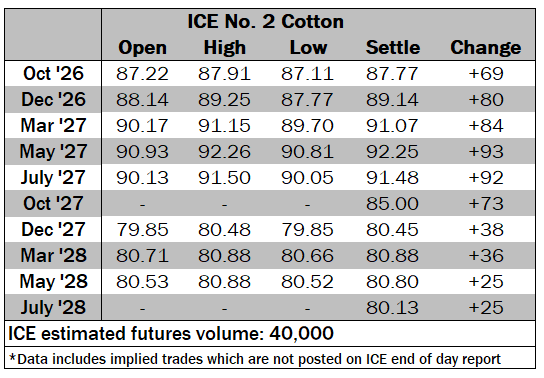Click July '27 change value +92
Screen dimensions: 544x378
(x=486, y=178)
